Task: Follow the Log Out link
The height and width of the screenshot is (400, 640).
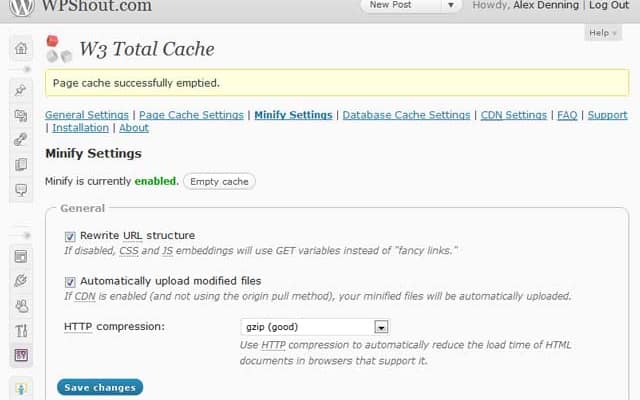Action: pos(609,5)
